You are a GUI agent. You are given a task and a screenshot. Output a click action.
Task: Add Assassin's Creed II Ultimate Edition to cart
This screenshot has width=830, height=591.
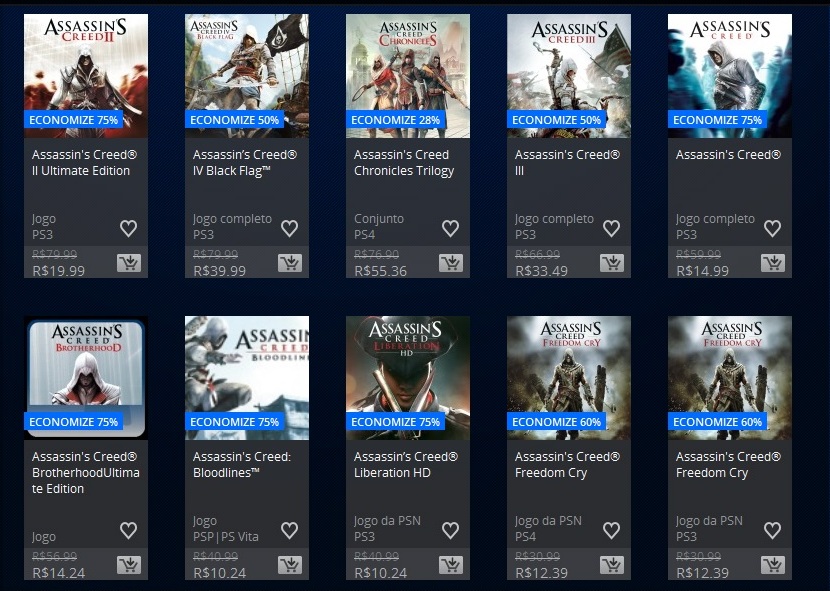coord(129,263)
